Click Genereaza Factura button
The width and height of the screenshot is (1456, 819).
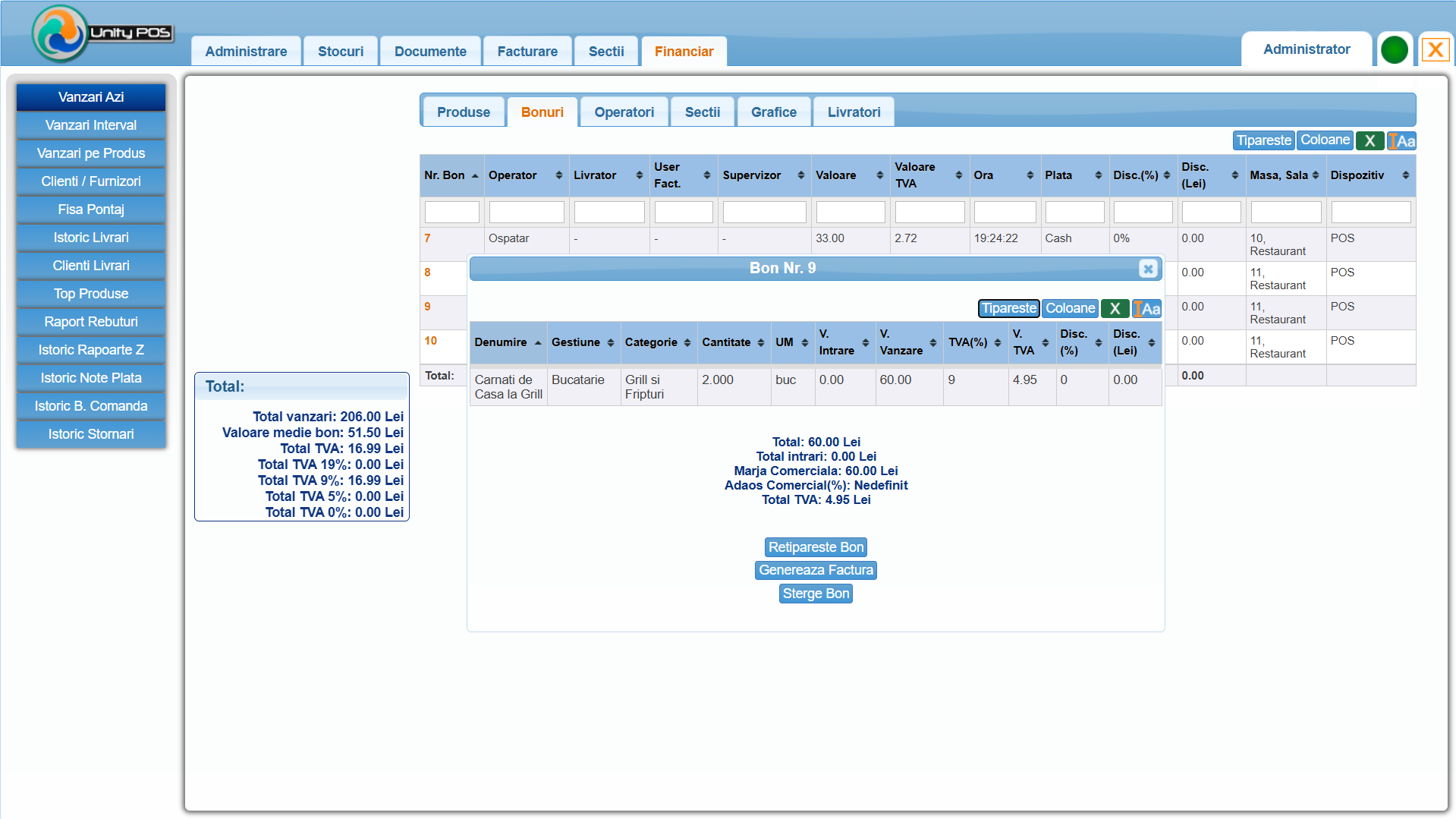tap(816, 570)
